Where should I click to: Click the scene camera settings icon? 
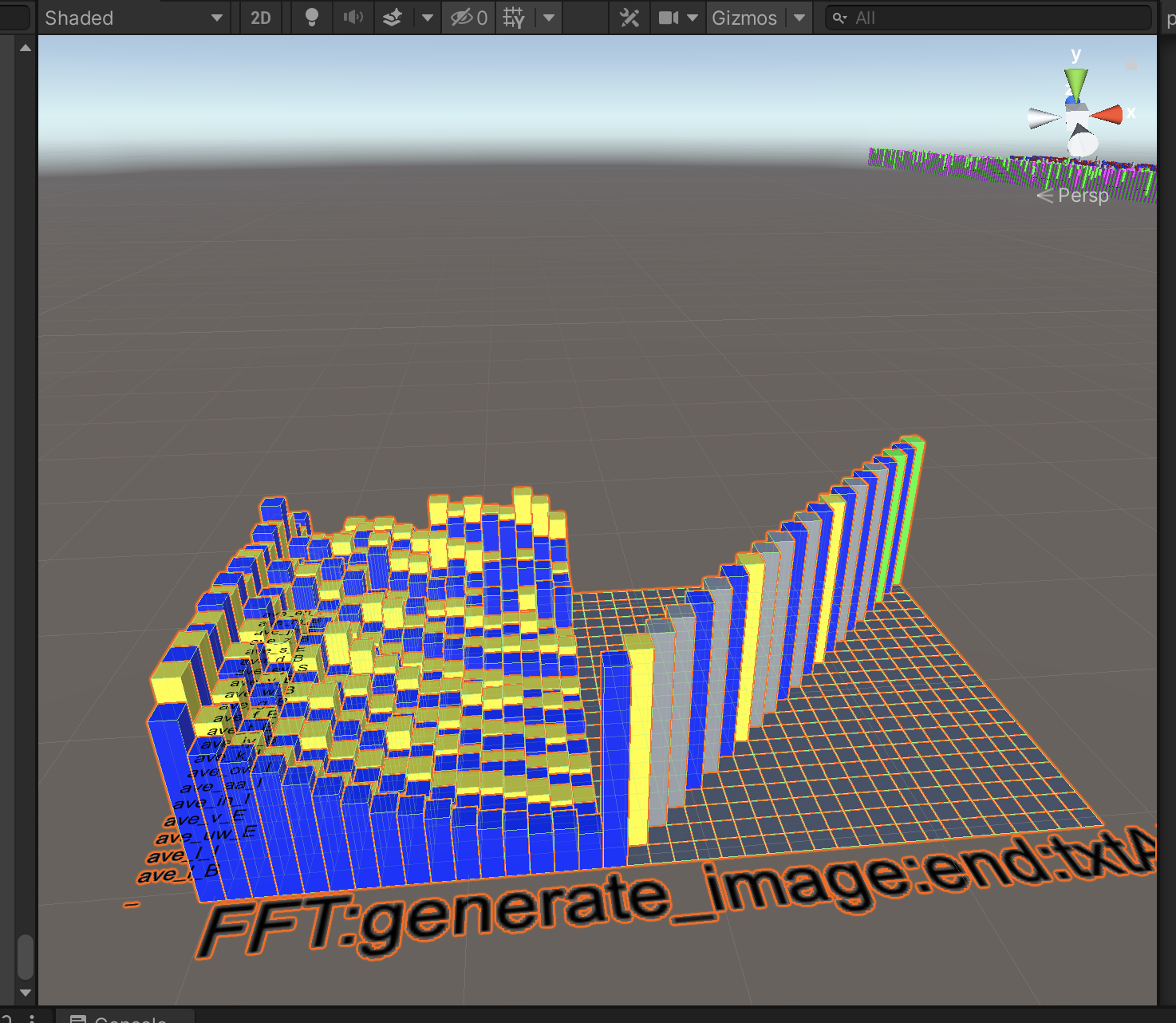(669, 18)
